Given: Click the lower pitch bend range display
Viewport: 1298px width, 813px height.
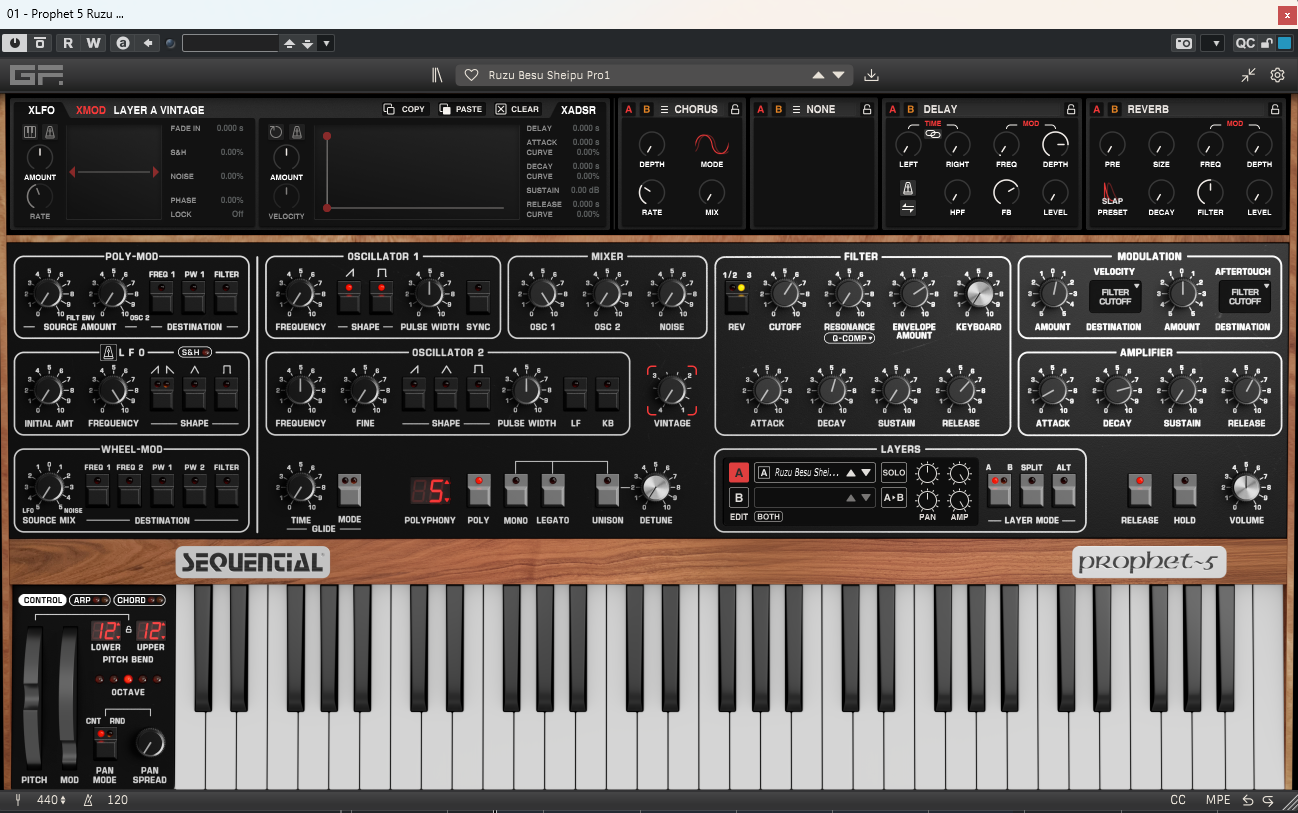Looking at the screenshot, I should click(106, 630).
